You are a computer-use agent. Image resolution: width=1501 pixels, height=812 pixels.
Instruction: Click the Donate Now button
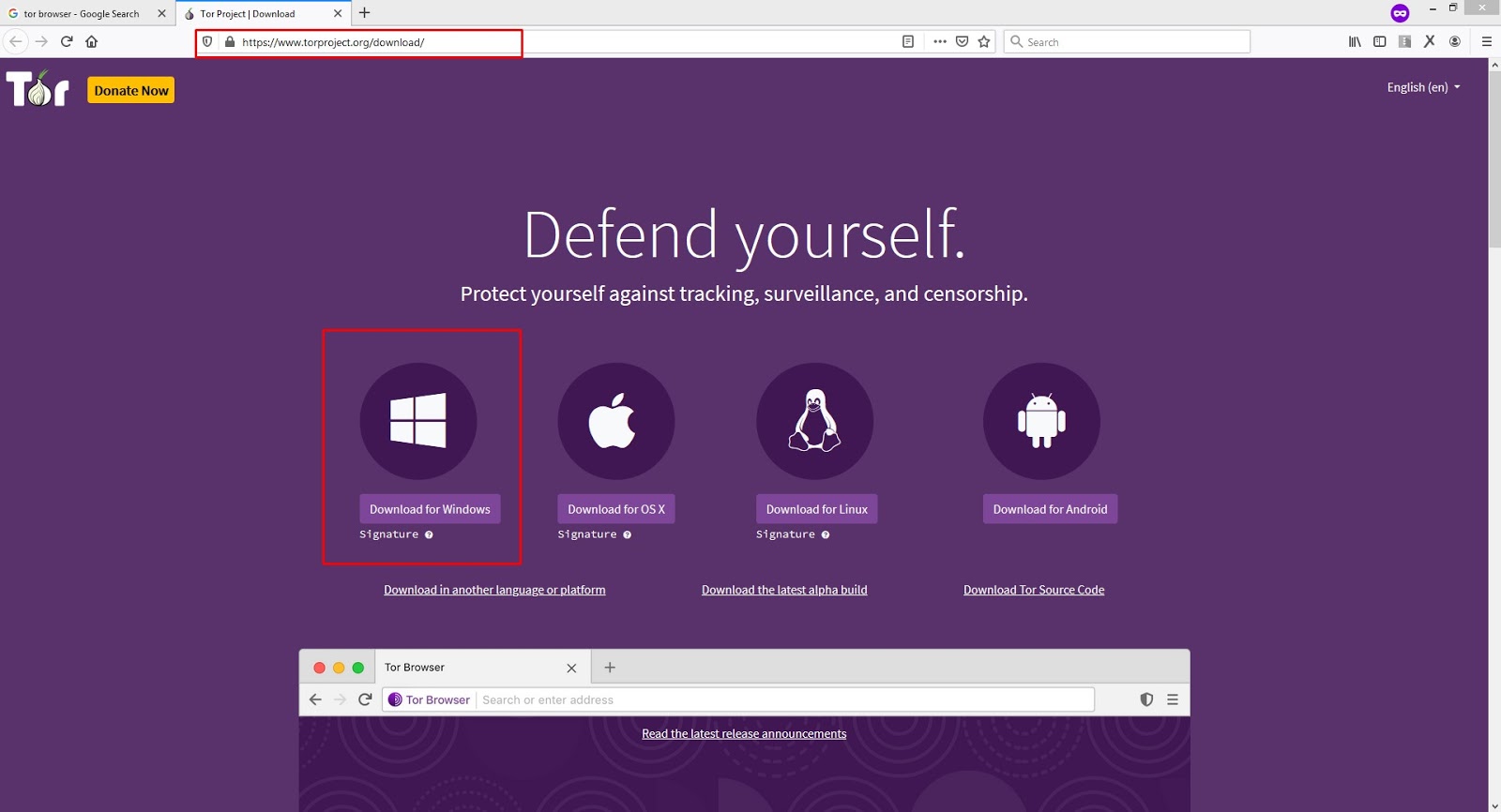click(x=131, y=90)
